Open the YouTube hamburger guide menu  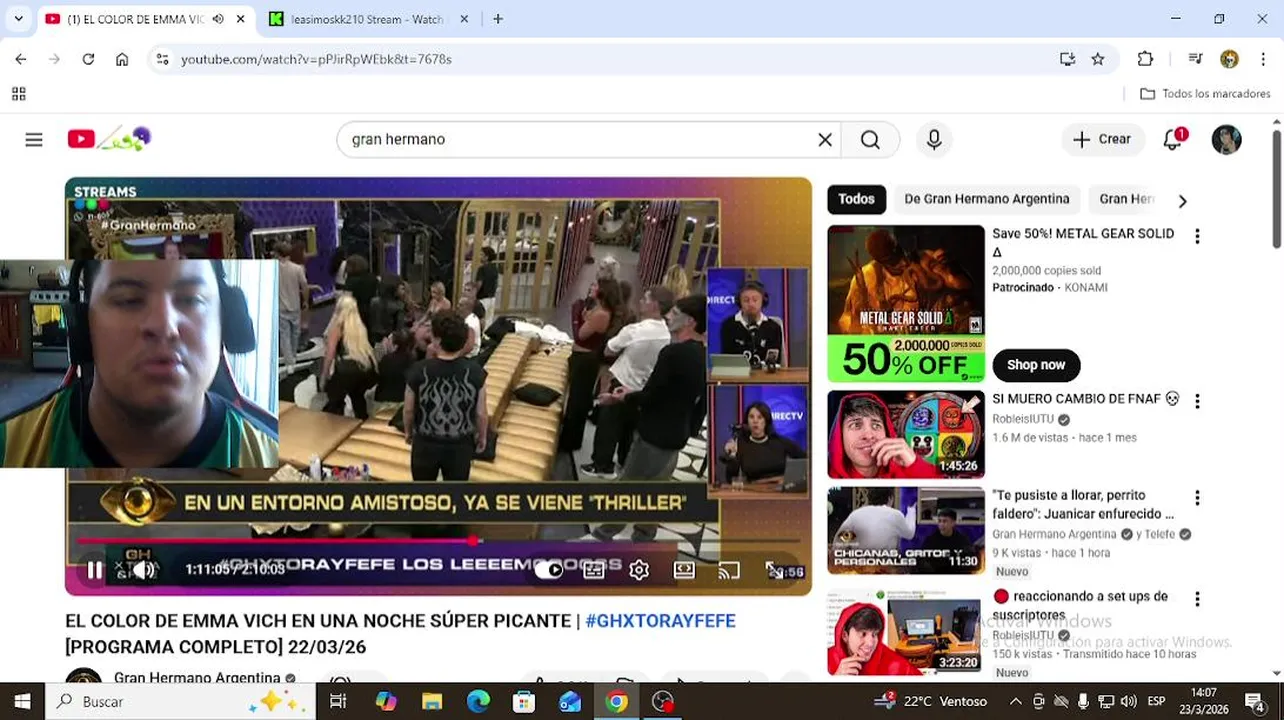(x=34, y=140)
